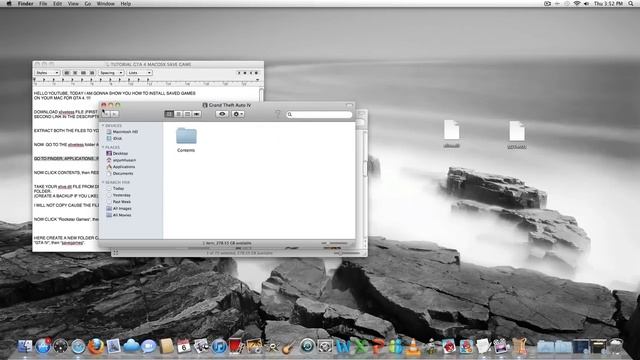The image size is (640, 360).
Task: Collapse the PLACES sidebar section
Action: coord(103,147)
